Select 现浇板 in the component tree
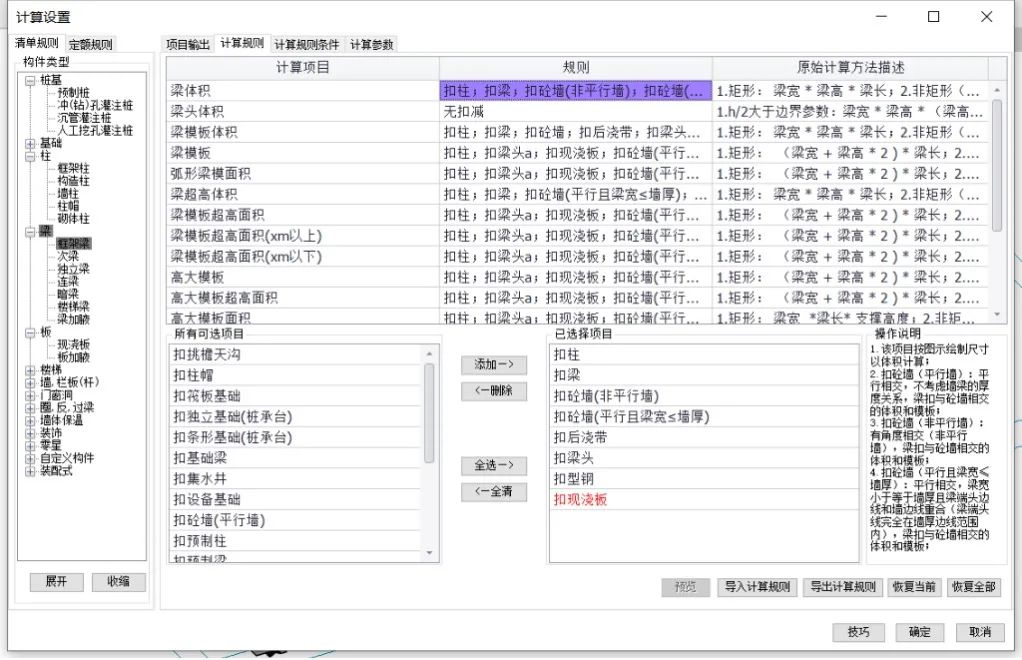 tap(75, 345)
